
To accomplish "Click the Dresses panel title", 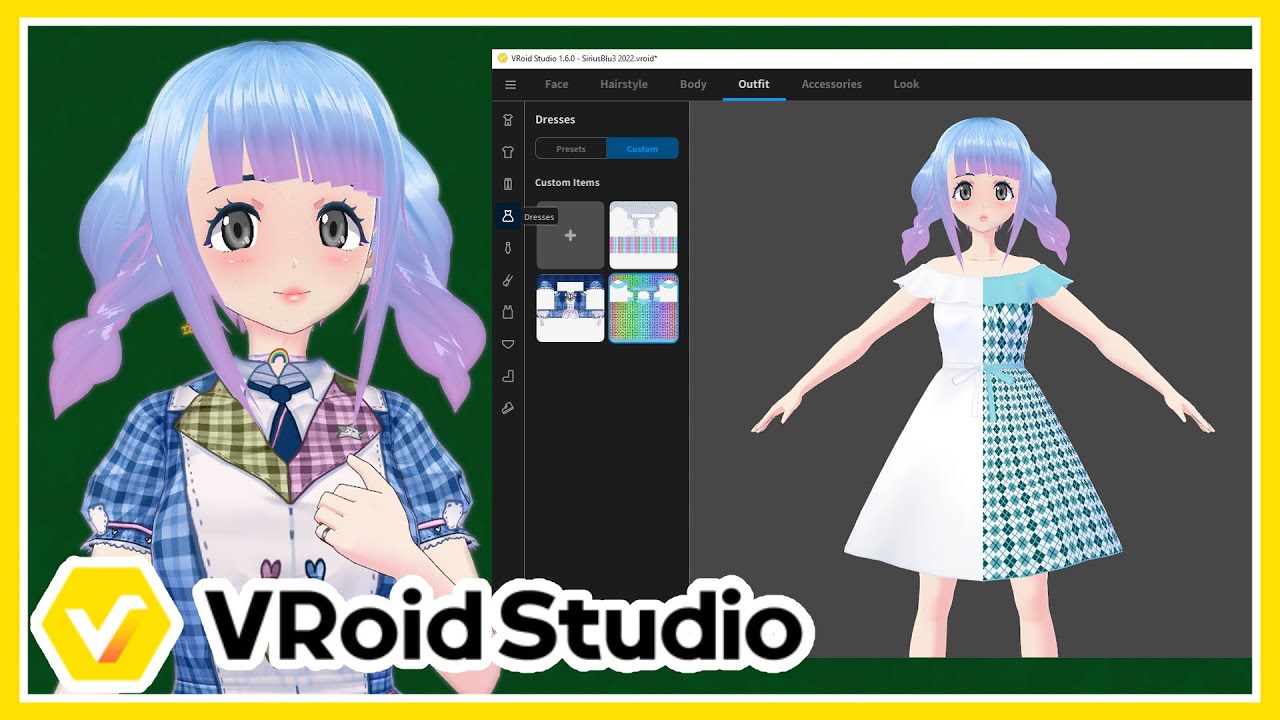I will click(x=555, y=120).
